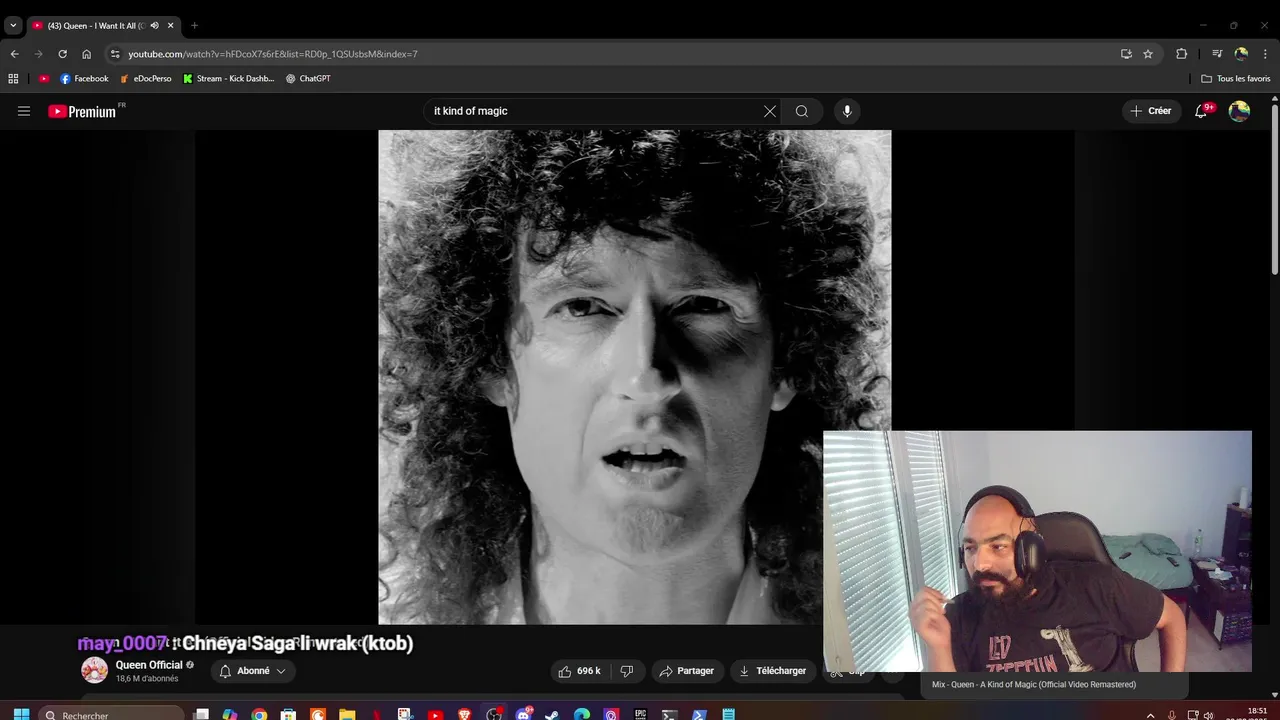The height and width of the screenshot is (720, 1280).
Task: Click the Télécharger button
Action: click(x=772, y=671)
